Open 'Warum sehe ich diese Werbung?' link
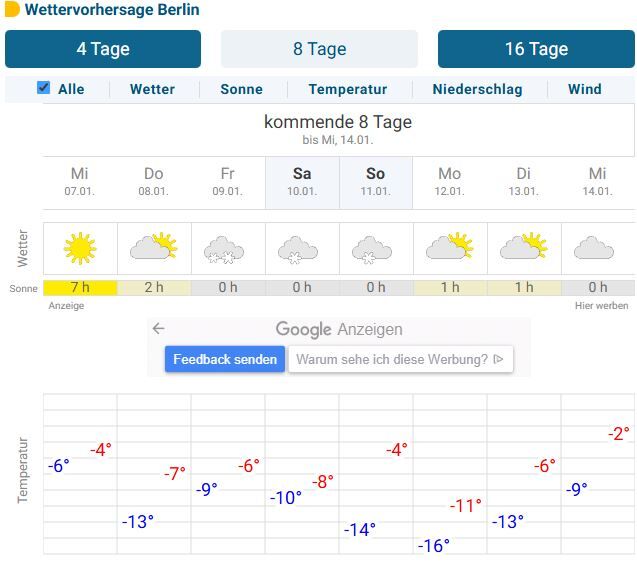 click(x=400, y=360)
